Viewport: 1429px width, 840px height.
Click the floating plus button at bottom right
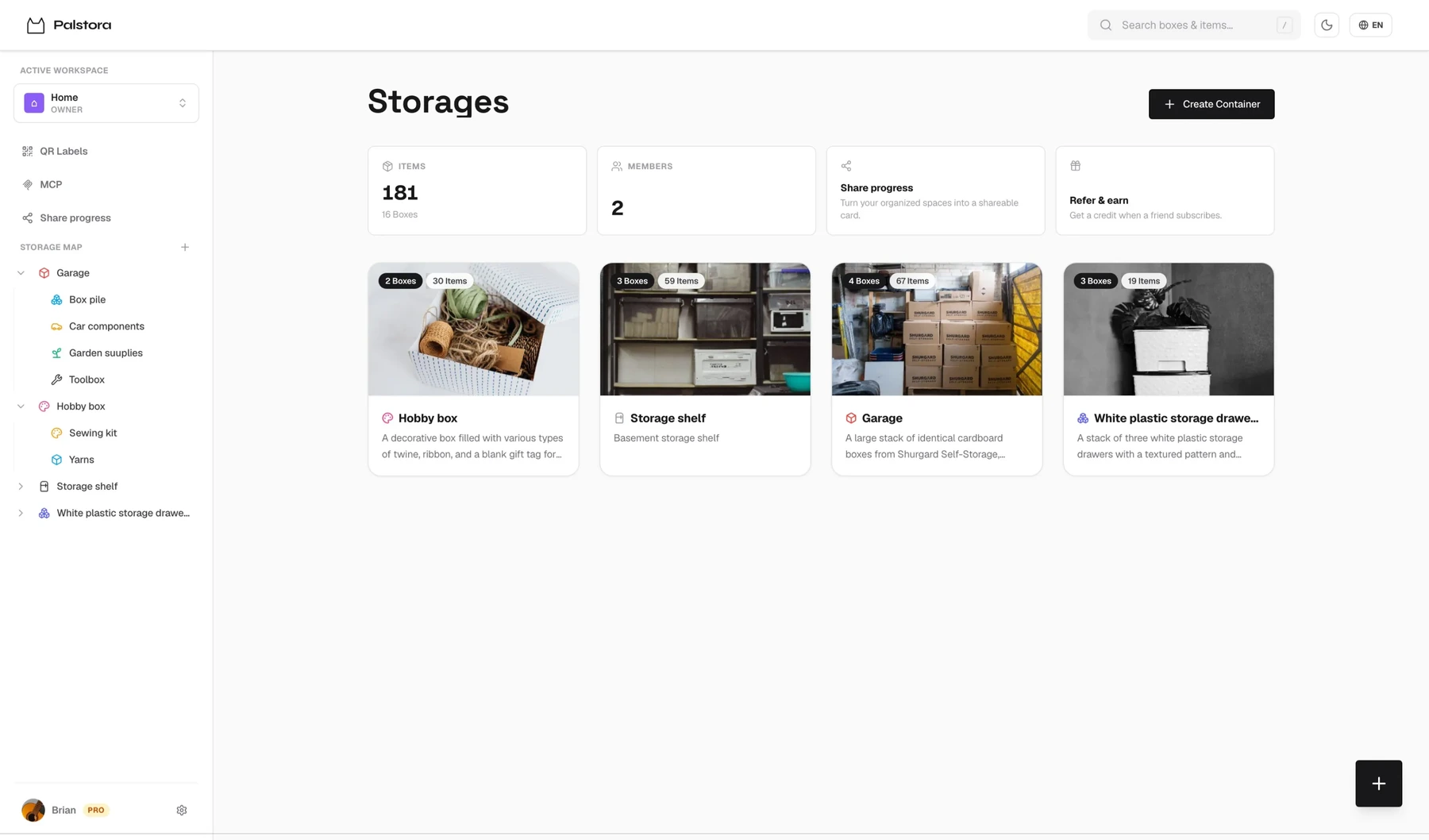pyautogui.click(x=1378, y=784)
